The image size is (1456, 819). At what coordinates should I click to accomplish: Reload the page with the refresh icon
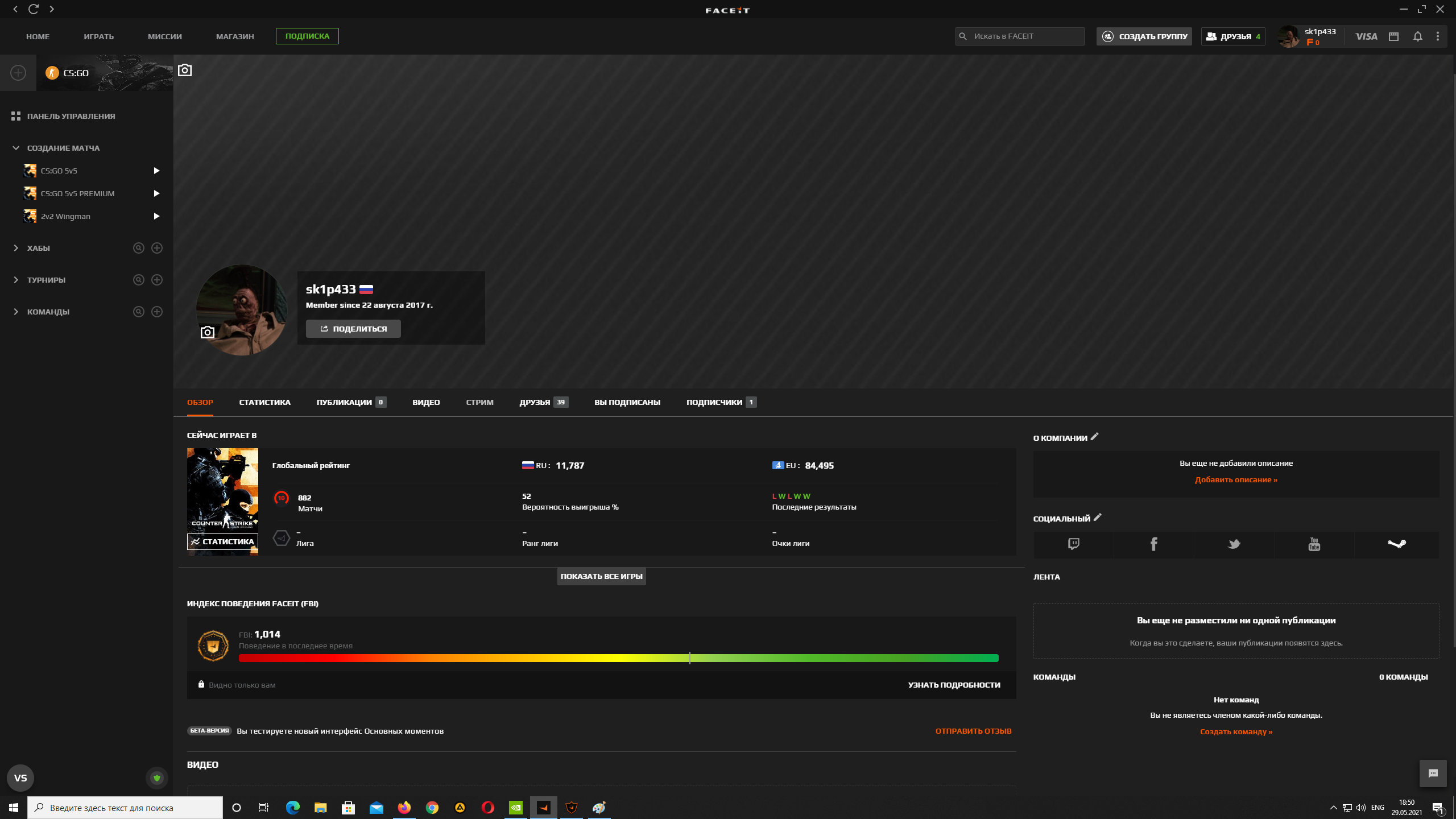point(34,9)
